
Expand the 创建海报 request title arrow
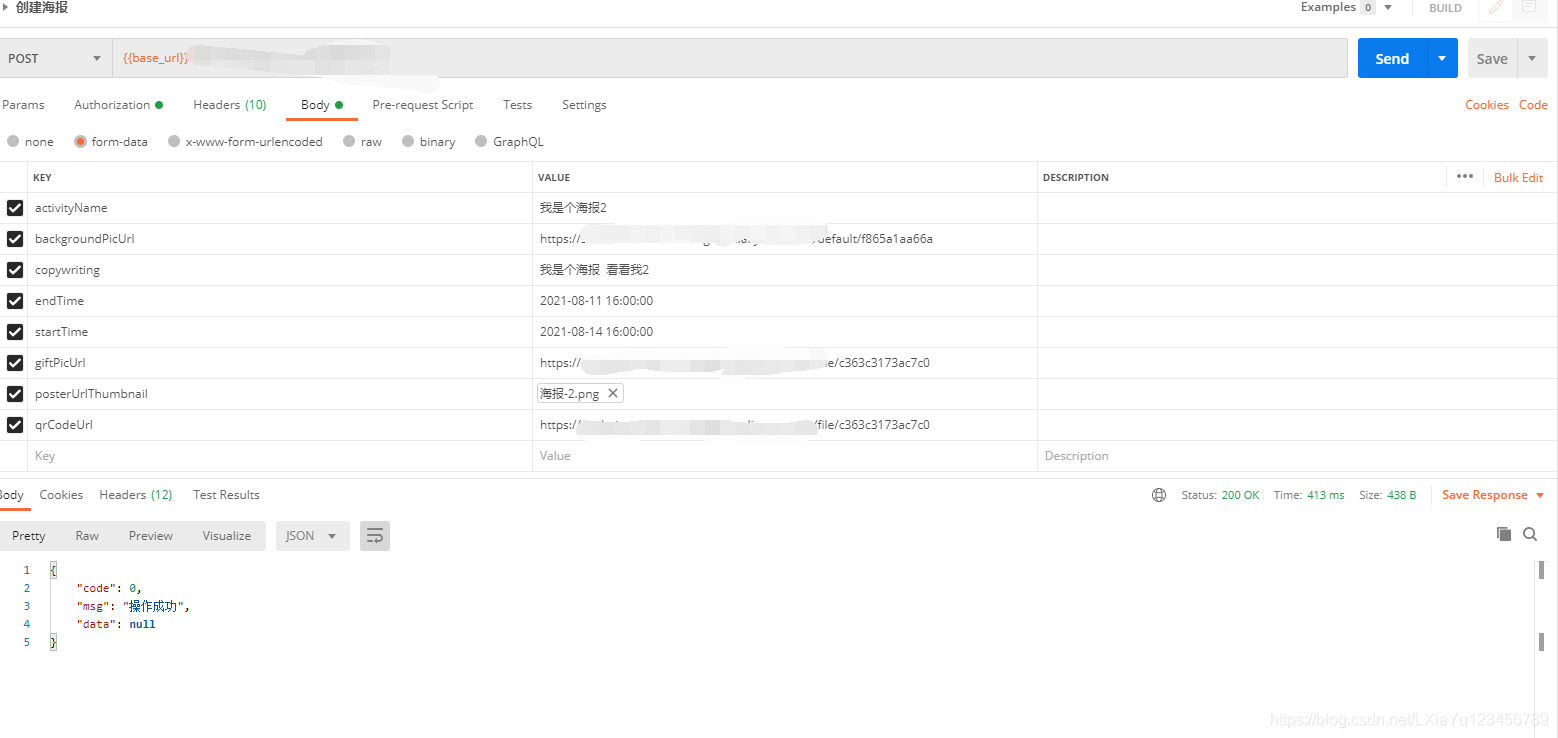5,7
